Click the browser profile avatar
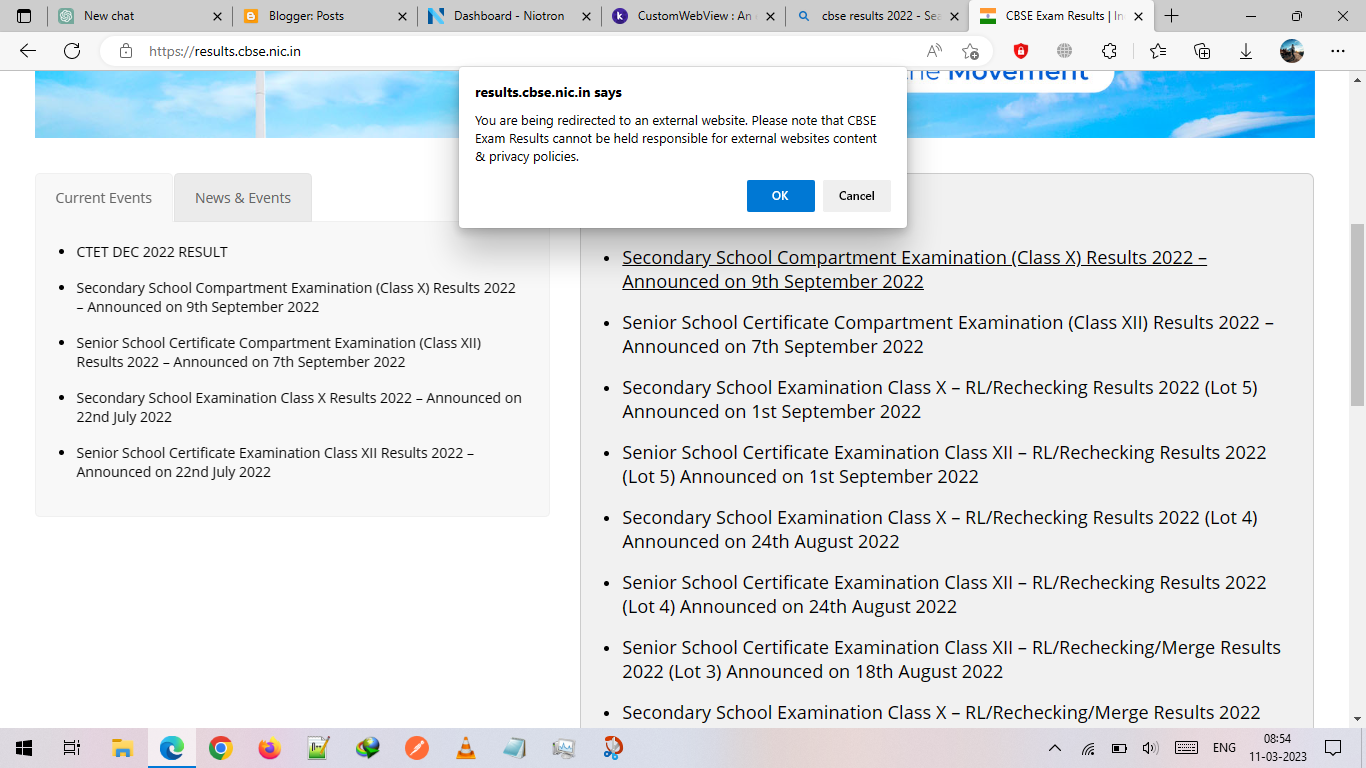Viewport: 1366px width, 768px height. 1292,50
